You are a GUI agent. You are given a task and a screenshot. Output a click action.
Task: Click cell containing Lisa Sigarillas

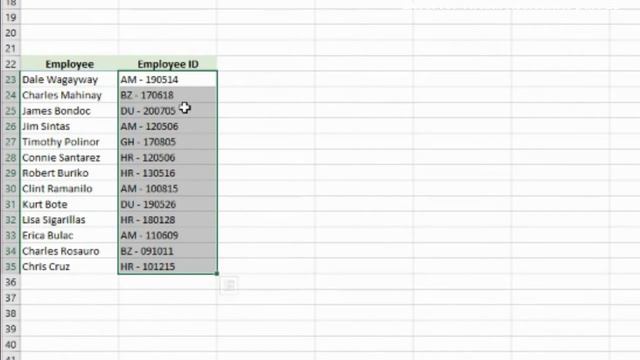69,220
